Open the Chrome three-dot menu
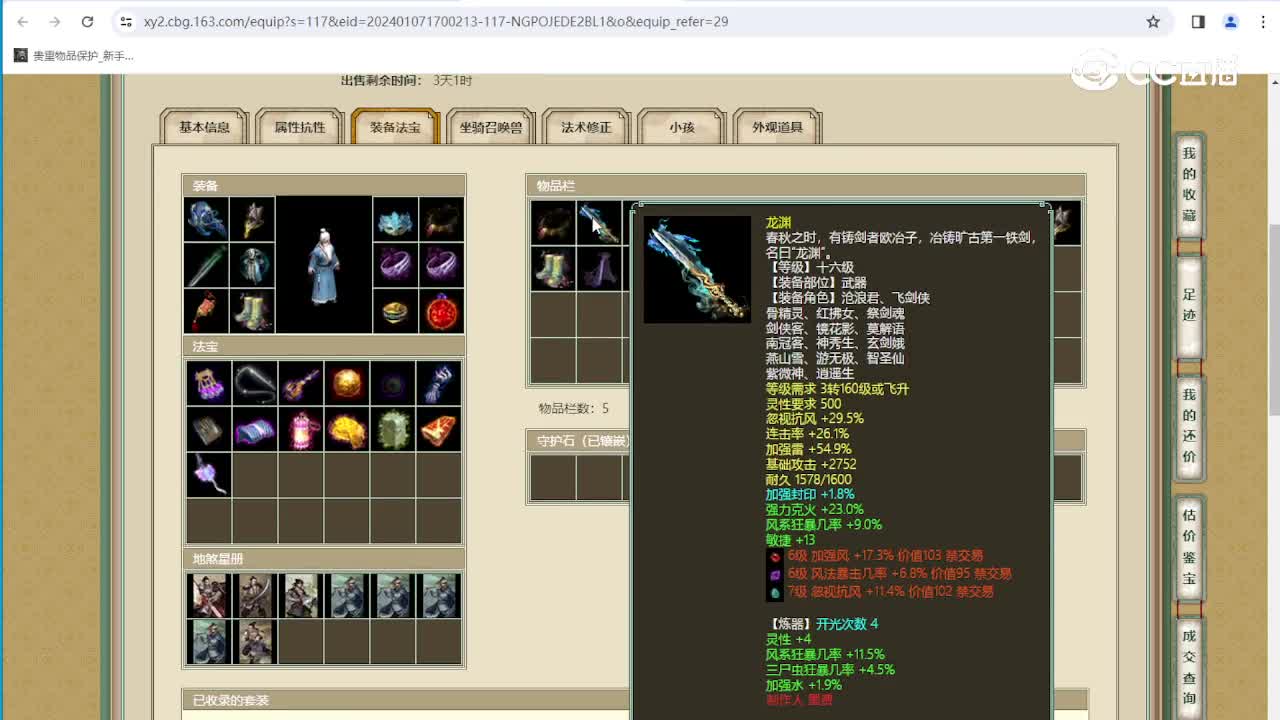The height and width of the screenshot is (720, 1280). coord(1261,21)
